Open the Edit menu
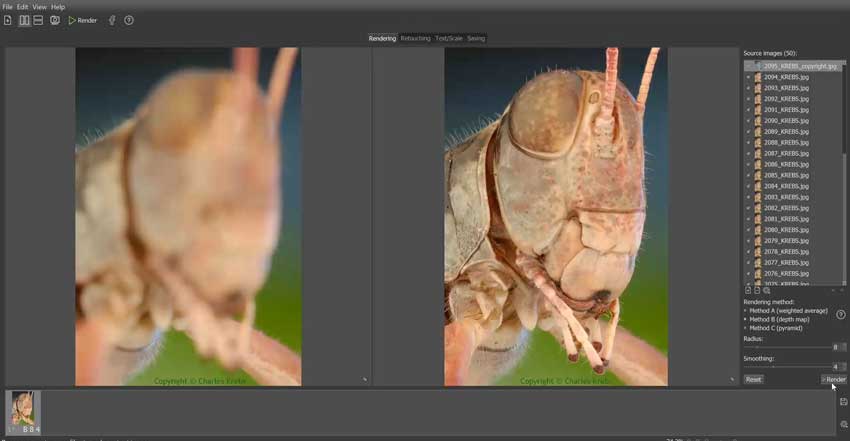This screenshot has height=441, width=850. 22,7
